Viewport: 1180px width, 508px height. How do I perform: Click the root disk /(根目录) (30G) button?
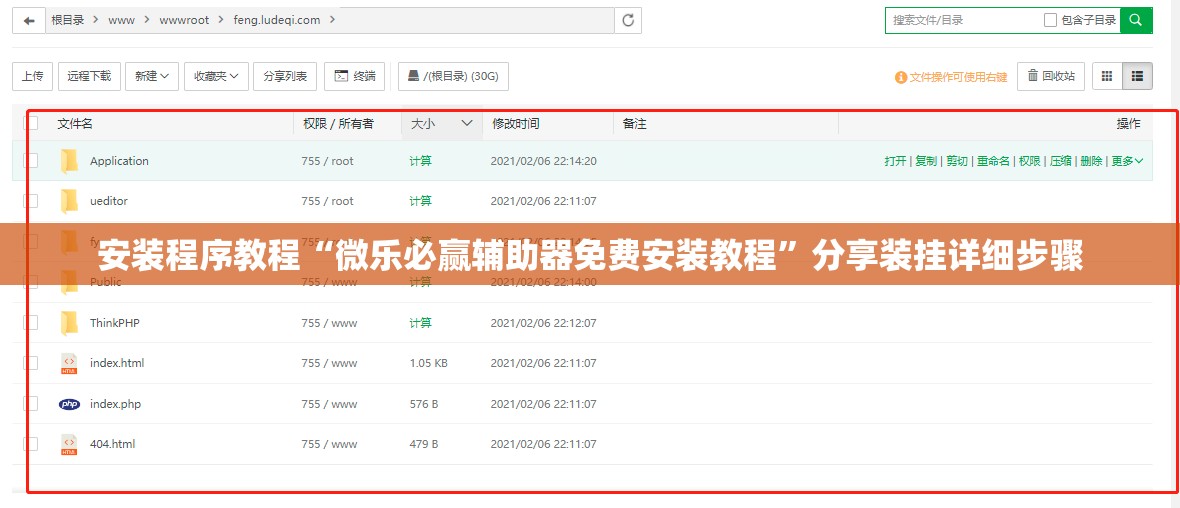453,76
